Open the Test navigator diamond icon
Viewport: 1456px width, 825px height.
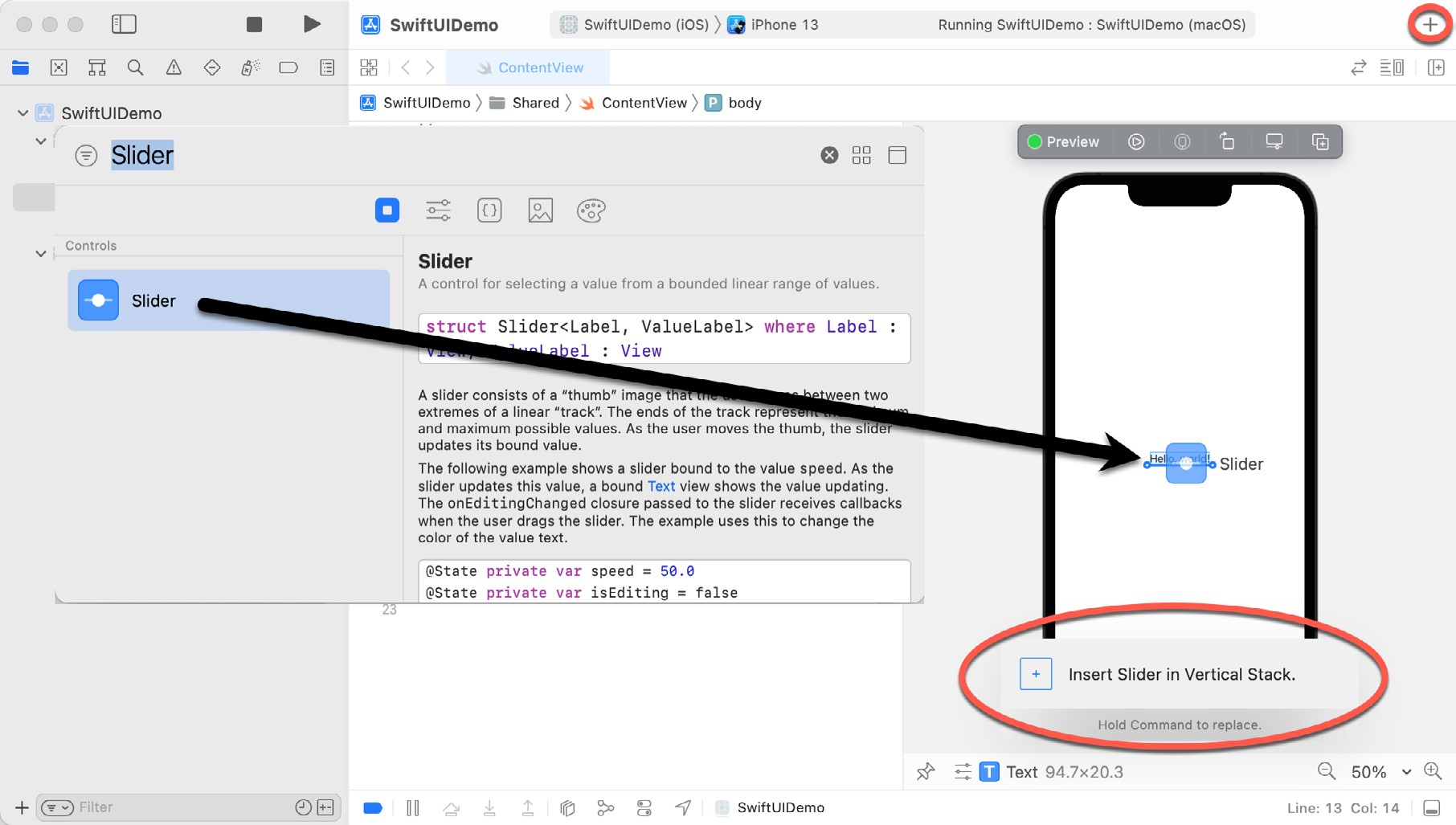pyautogui.click(x=212, y=67)
